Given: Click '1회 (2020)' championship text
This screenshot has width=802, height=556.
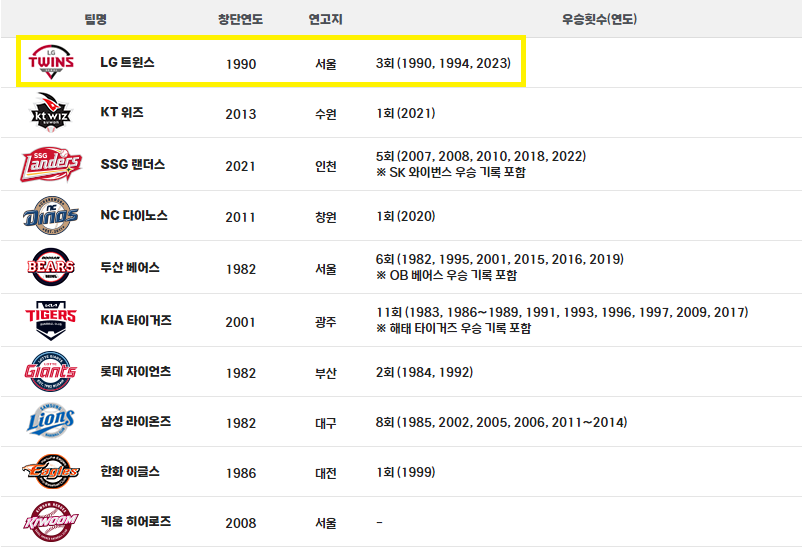Looking at the screenshot, I should (406, 216).
